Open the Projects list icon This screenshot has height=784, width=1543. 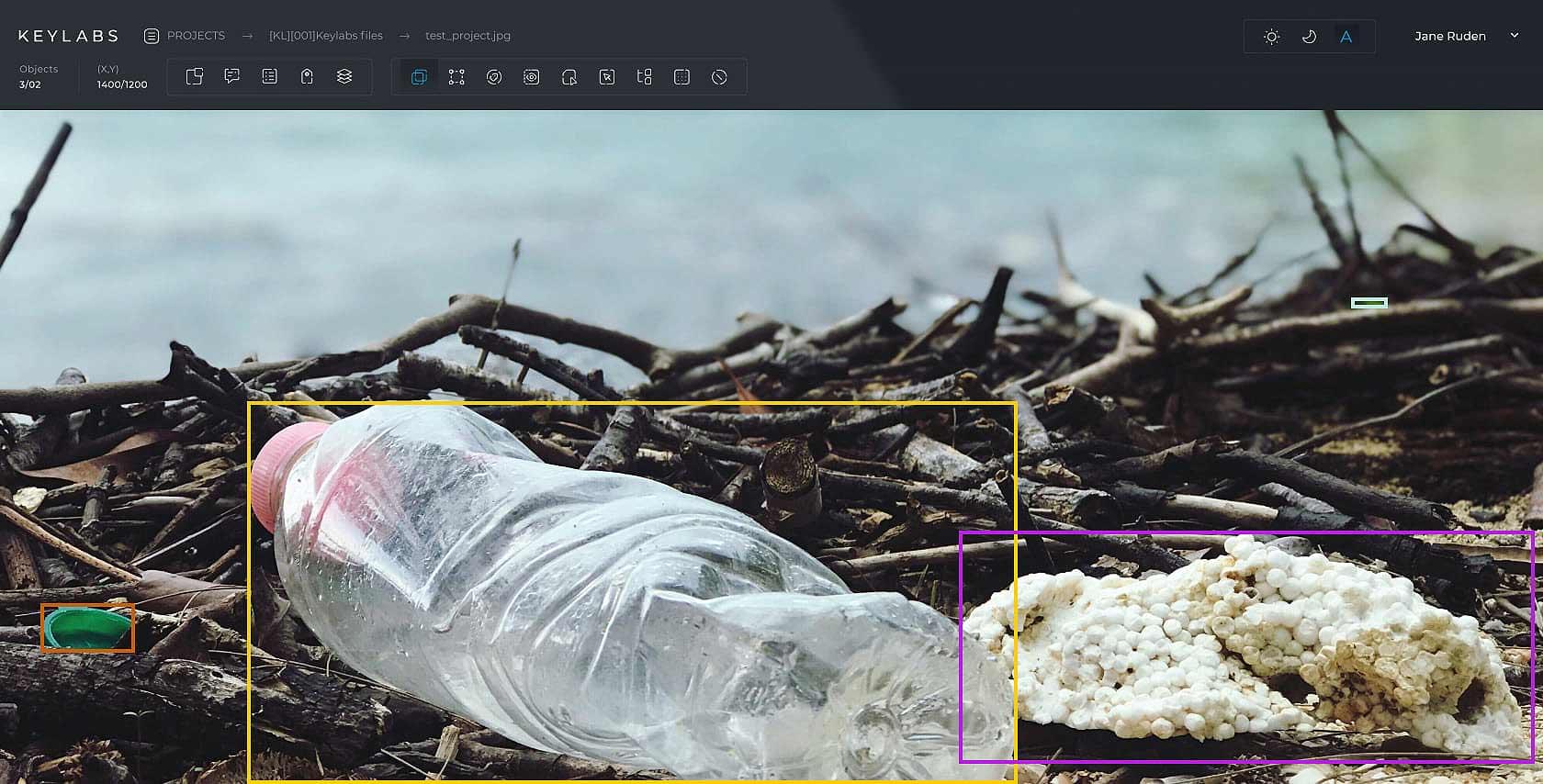tap(152, 36)
